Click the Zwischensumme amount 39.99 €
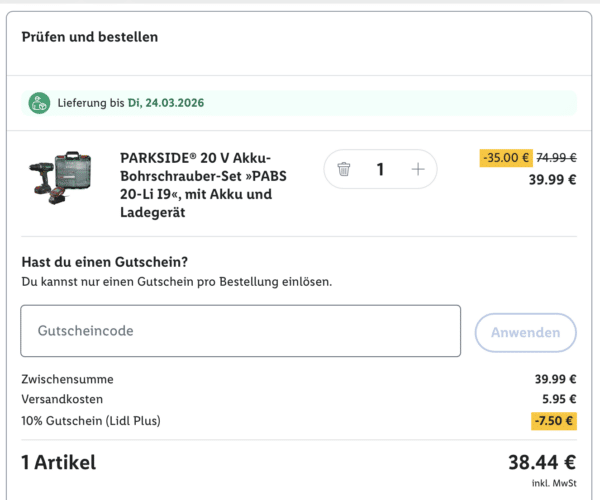This screenshot has height=500, width=600. click(555, 379)
